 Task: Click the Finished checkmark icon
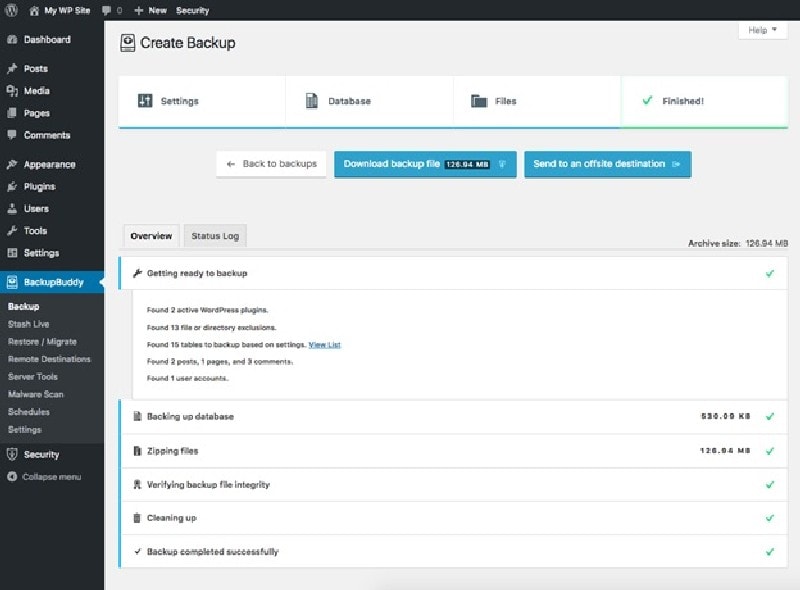[647, 100]
